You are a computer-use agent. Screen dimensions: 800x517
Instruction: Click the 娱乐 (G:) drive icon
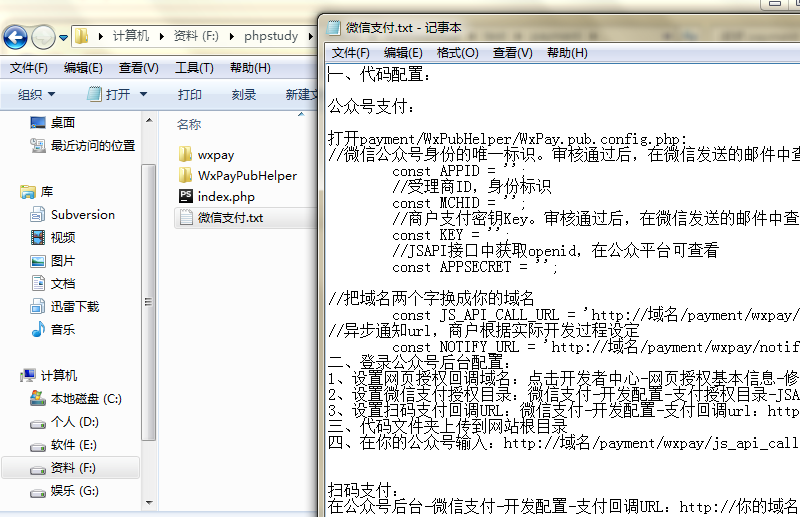pyautogui.click(x=38, y=493)
